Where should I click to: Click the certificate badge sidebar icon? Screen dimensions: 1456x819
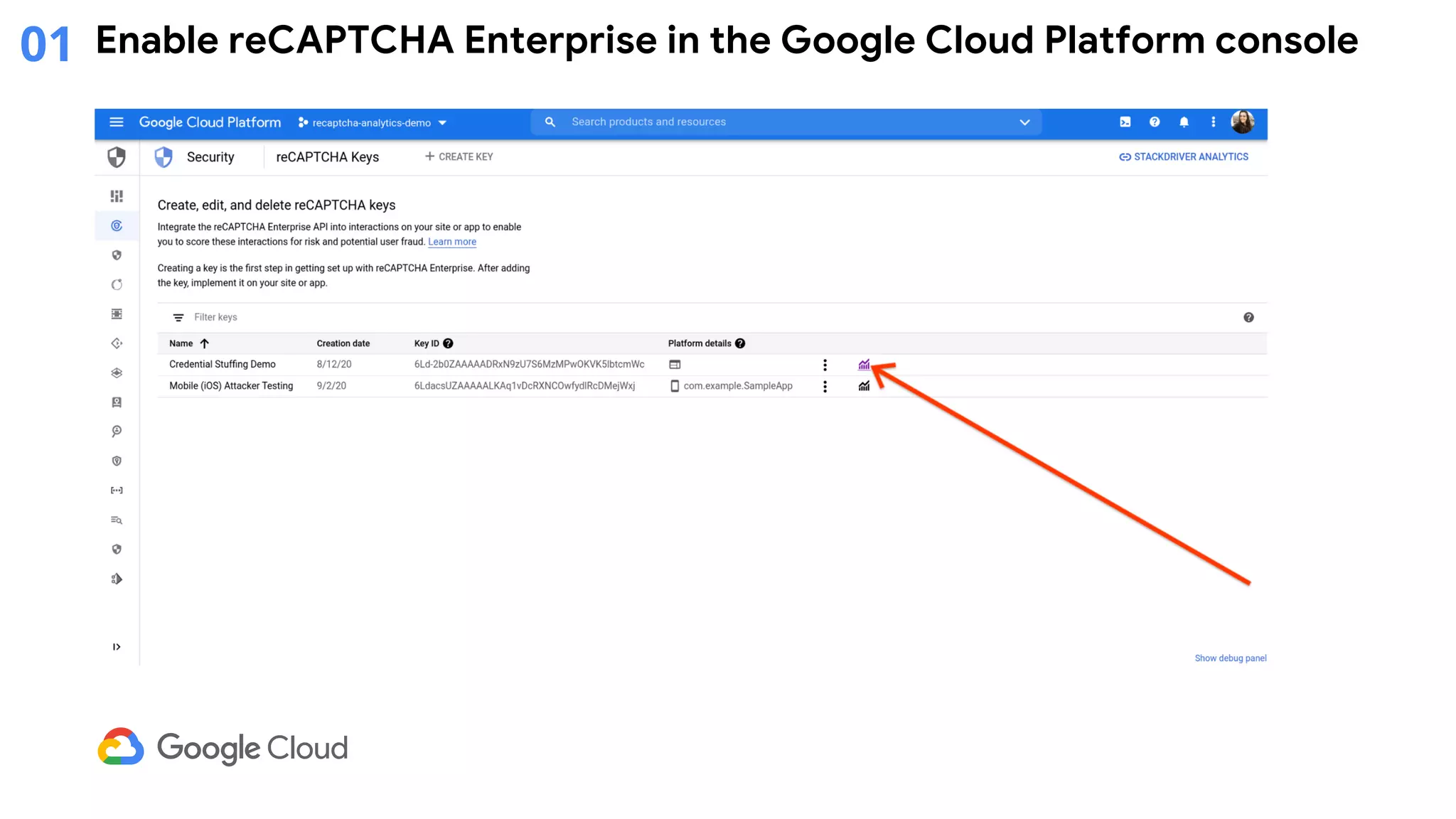117,402
